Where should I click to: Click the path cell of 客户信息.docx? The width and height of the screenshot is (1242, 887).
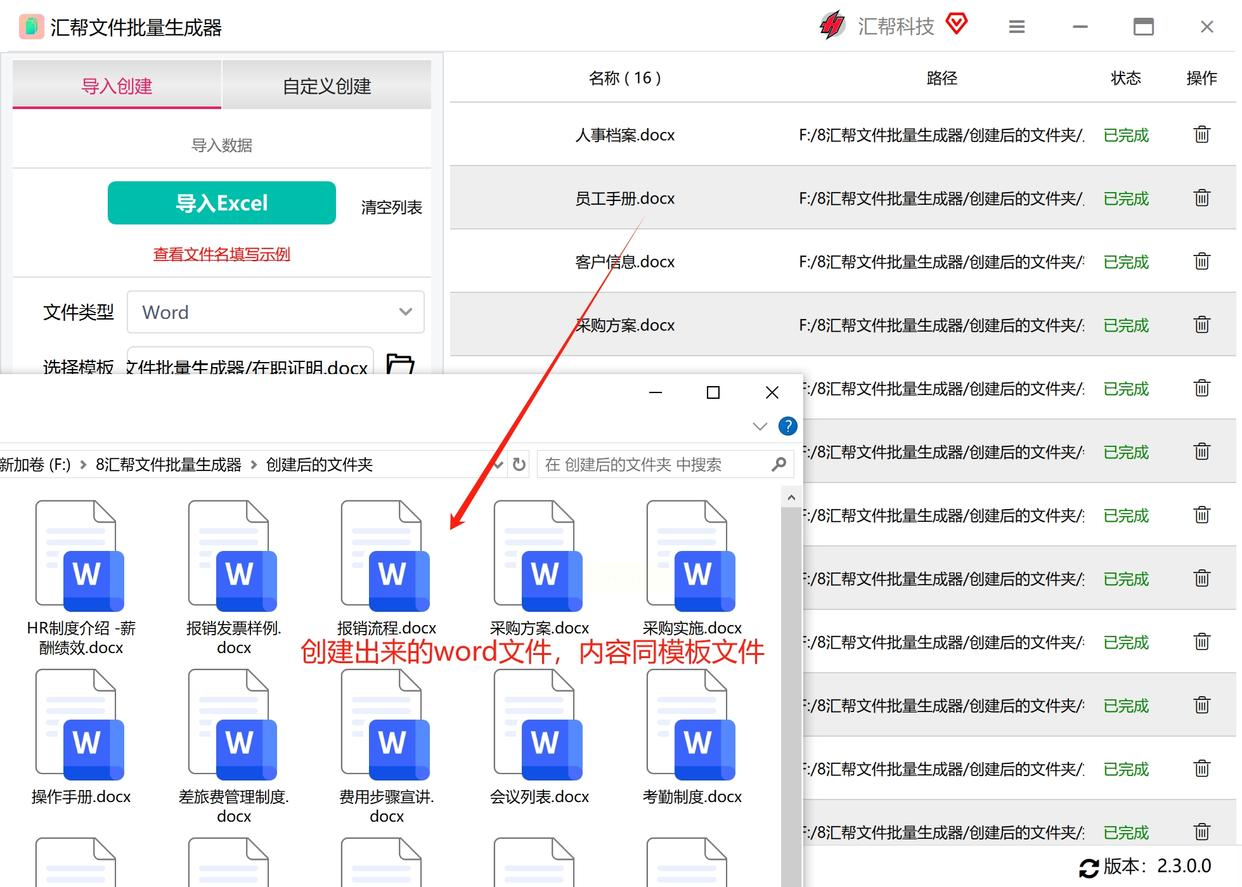click(942, 262)
